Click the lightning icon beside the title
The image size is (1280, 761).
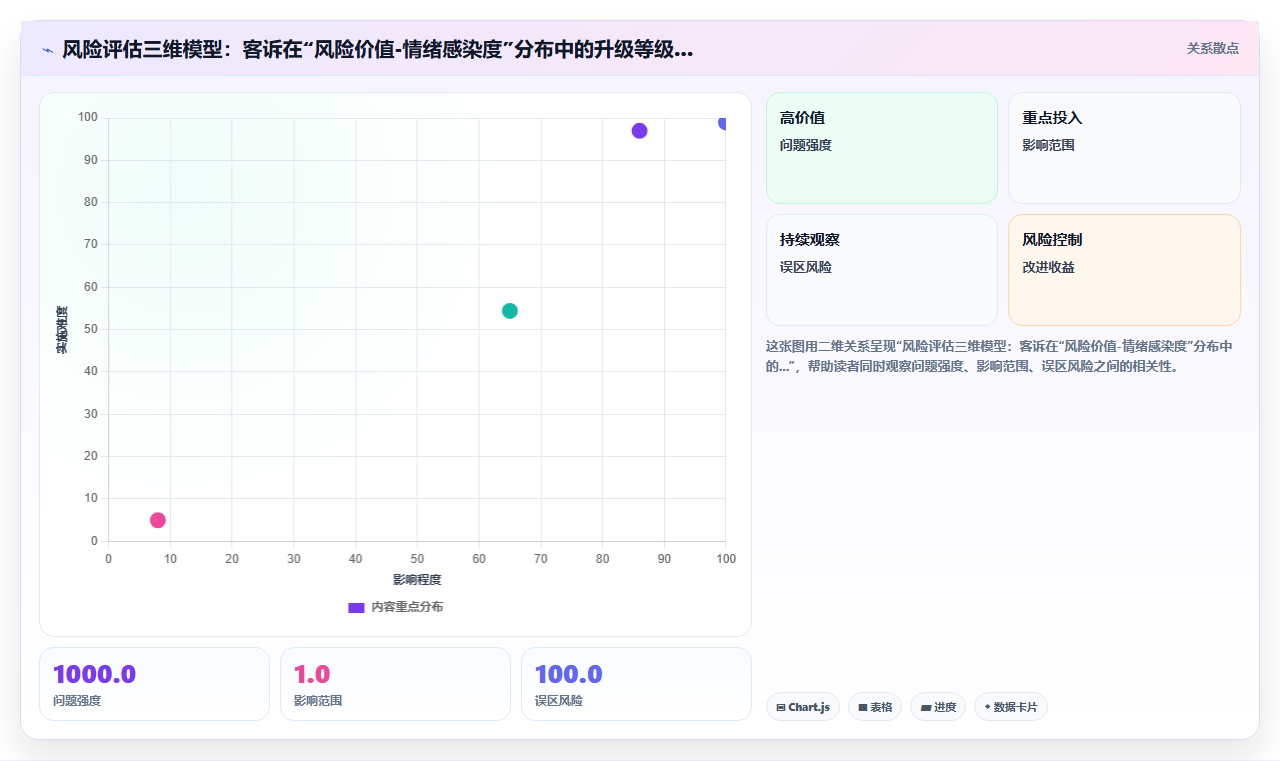(x=47, y=49)
